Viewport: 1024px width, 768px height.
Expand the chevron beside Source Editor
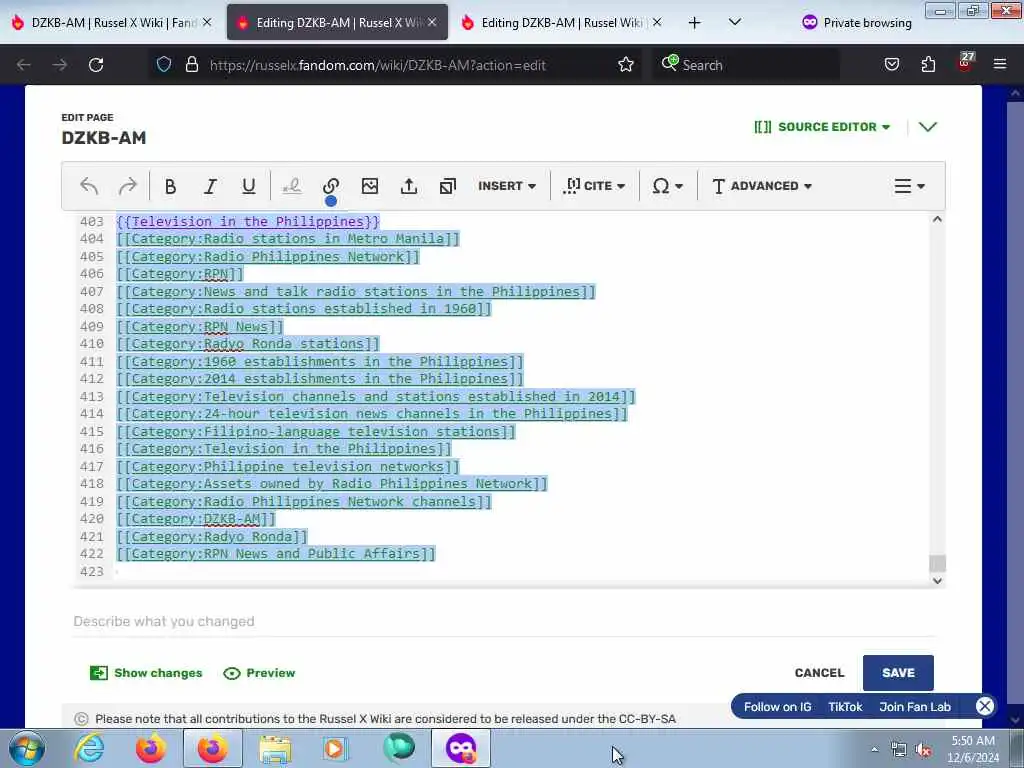[928, 127]
